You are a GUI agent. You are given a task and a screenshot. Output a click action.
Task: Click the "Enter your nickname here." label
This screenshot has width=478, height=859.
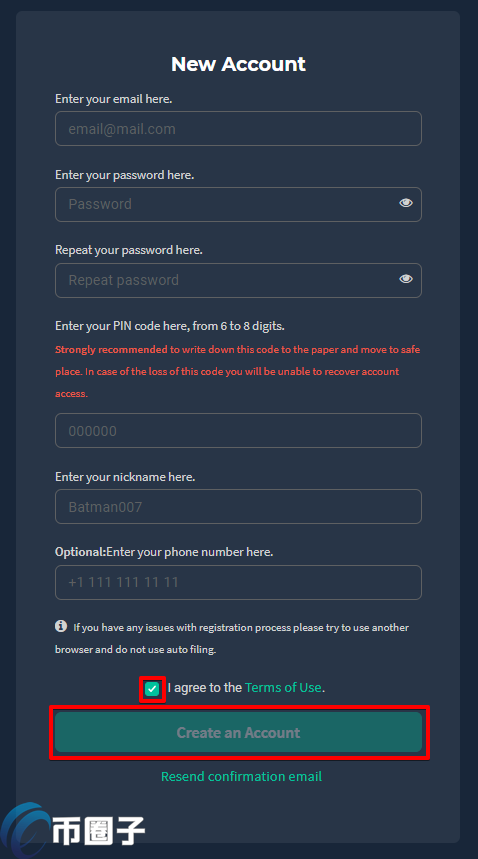[x=125, y=477]
